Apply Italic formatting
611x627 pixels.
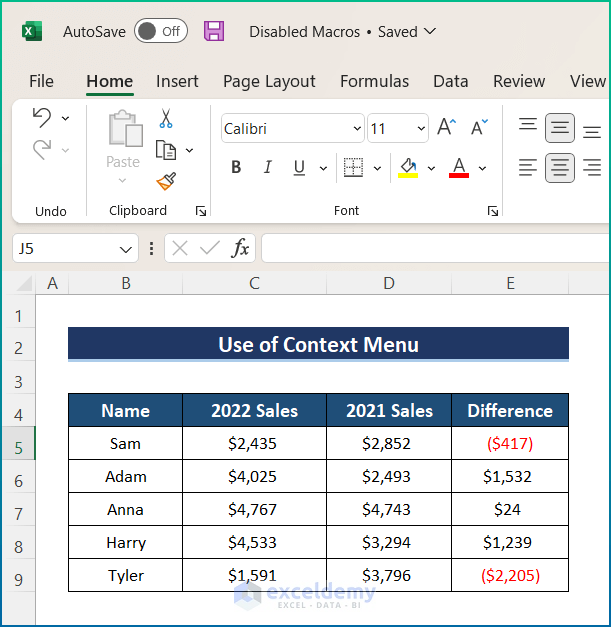tap(267, 168)
